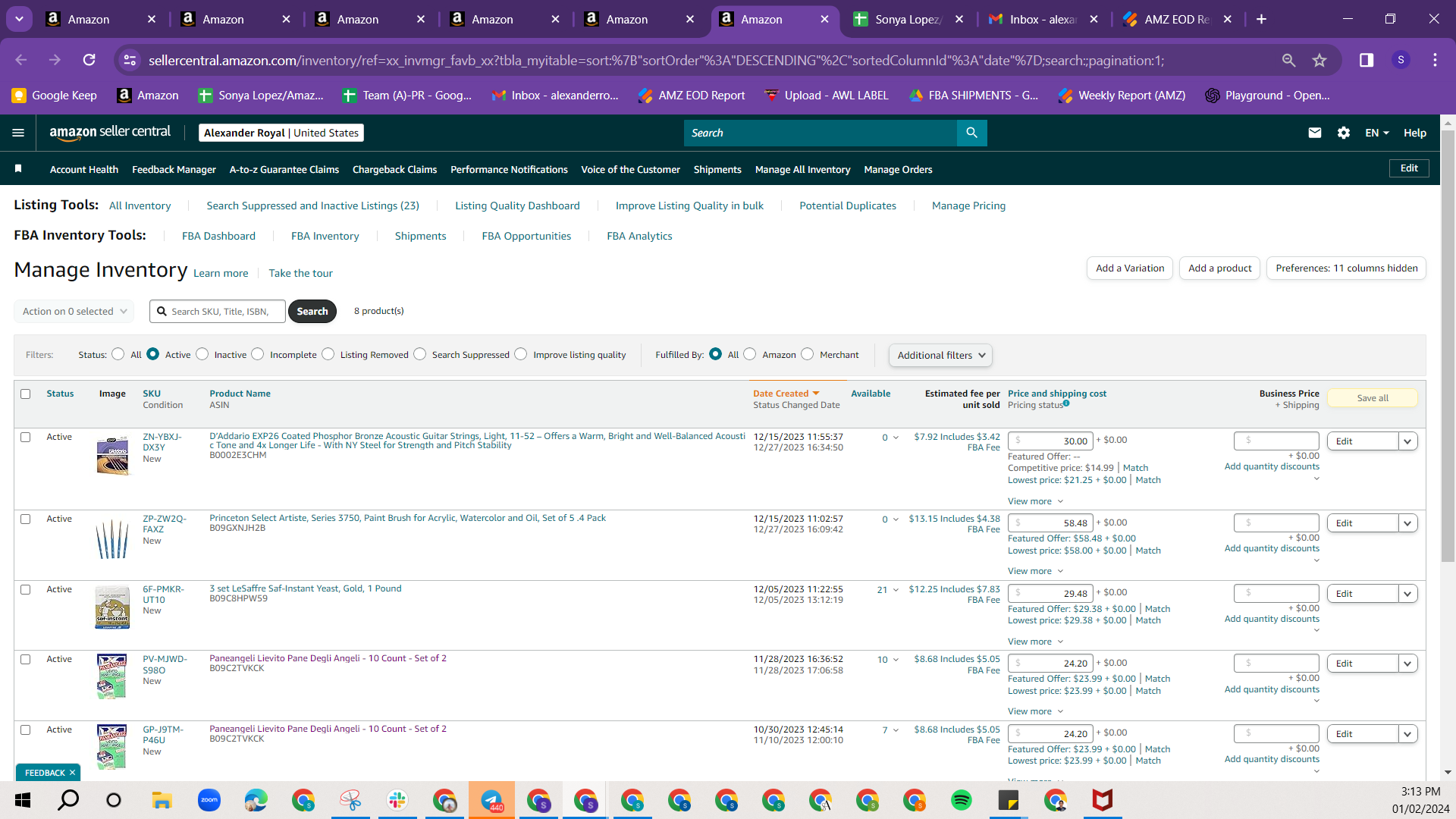Open the Action on 0 selected dropdown
Viewport: 1456px width, 819px height.
74,311
